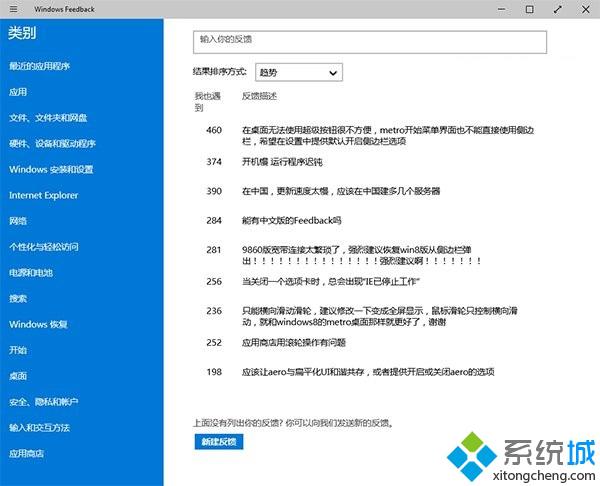Click the 198 vote count

(x=214, y=372)
